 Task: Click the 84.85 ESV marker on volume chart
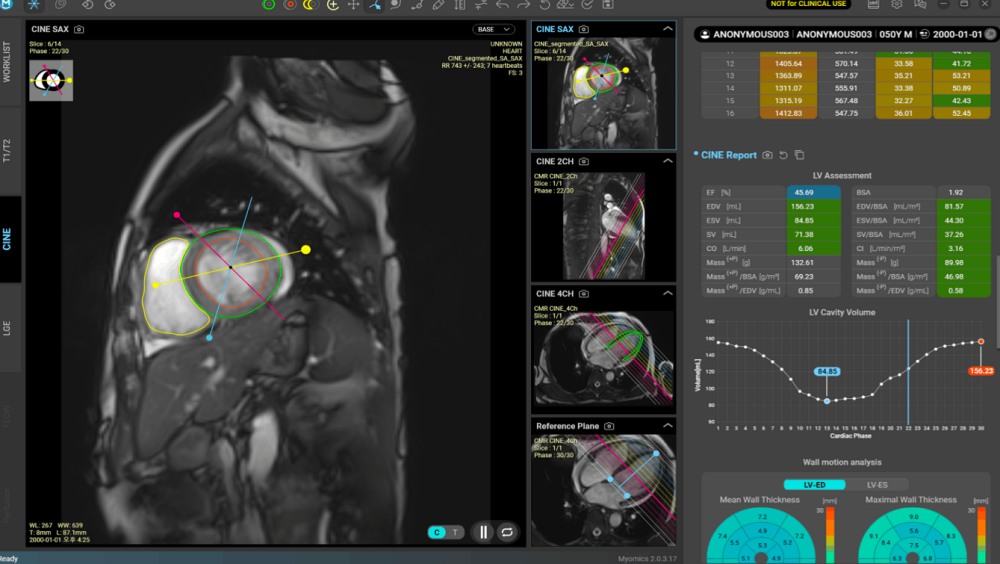pyautogui.click(x=827, y=371)
